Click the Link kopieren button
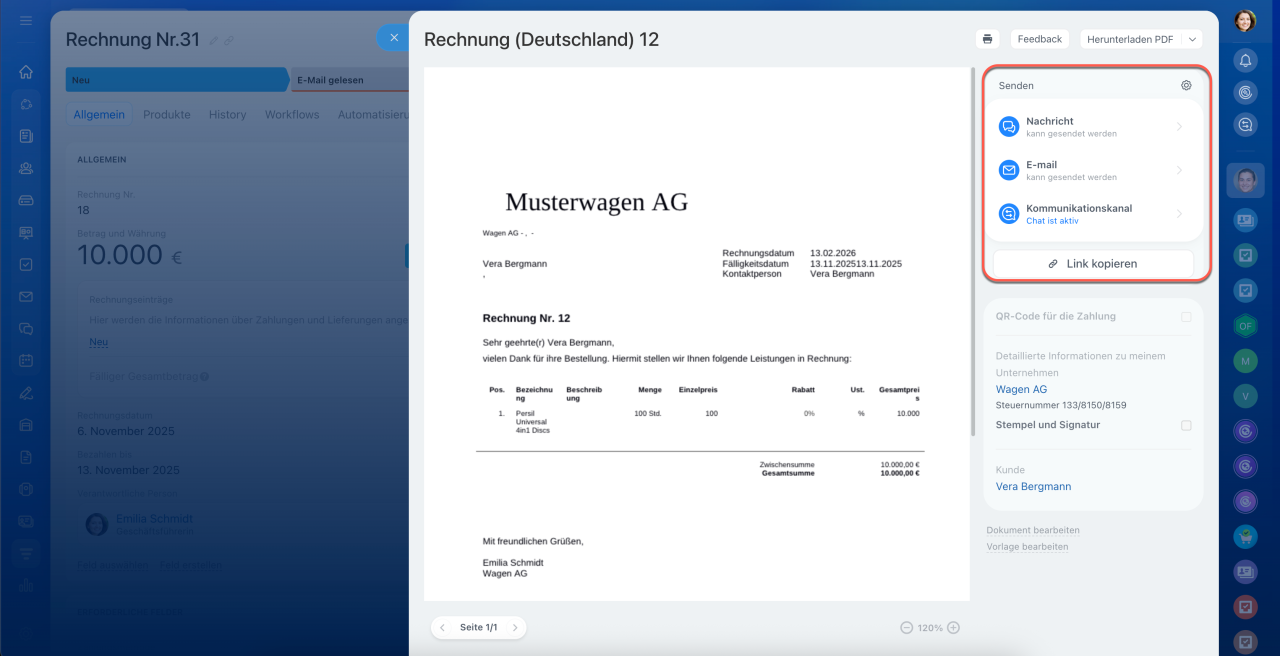 pos(1093,264)
